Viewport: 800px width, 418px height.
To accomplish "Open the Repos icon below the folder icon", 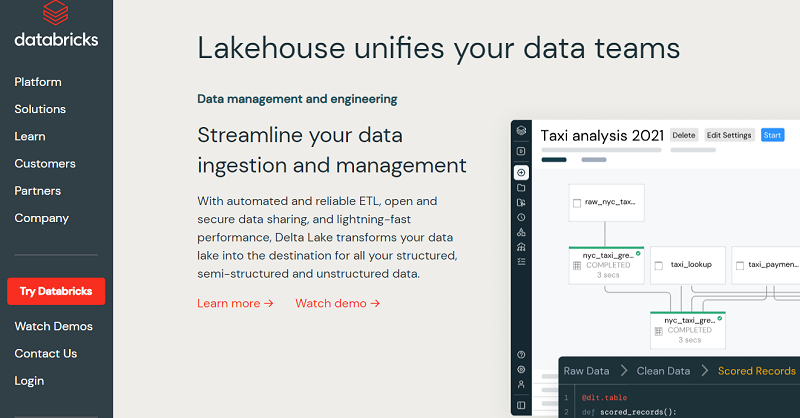I will pos(521,203).
